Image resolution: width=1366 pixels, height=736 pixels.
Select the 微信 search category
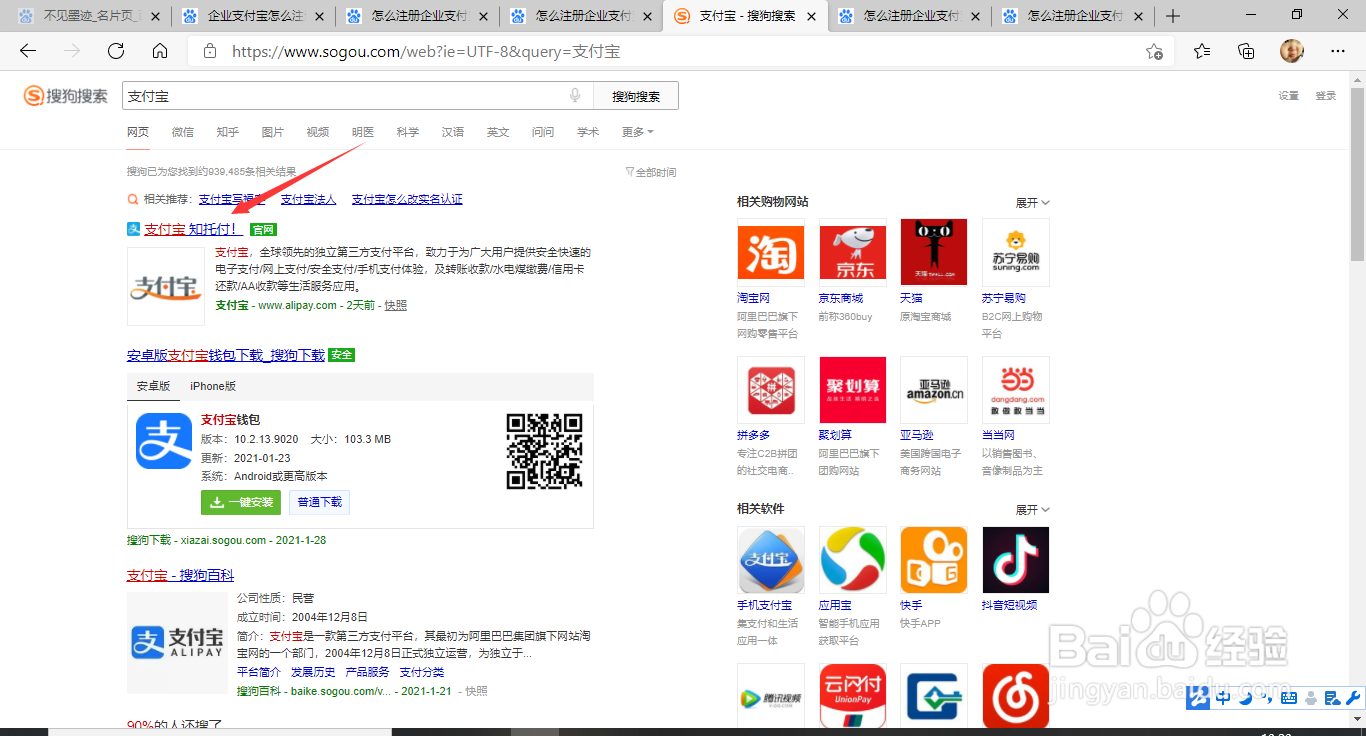(x=183, y=132)
